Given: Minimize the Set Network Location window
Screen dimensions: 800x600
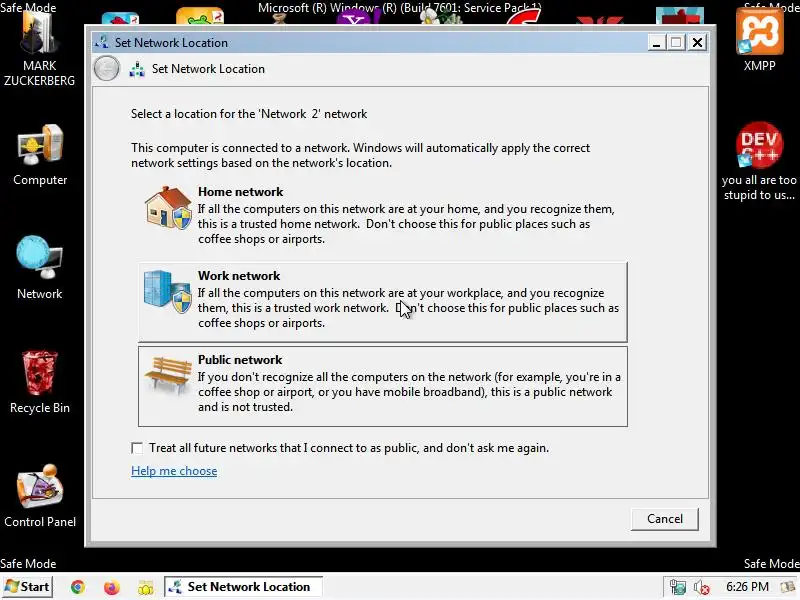Looking at the screenshot, I should [x=657, y=42].
